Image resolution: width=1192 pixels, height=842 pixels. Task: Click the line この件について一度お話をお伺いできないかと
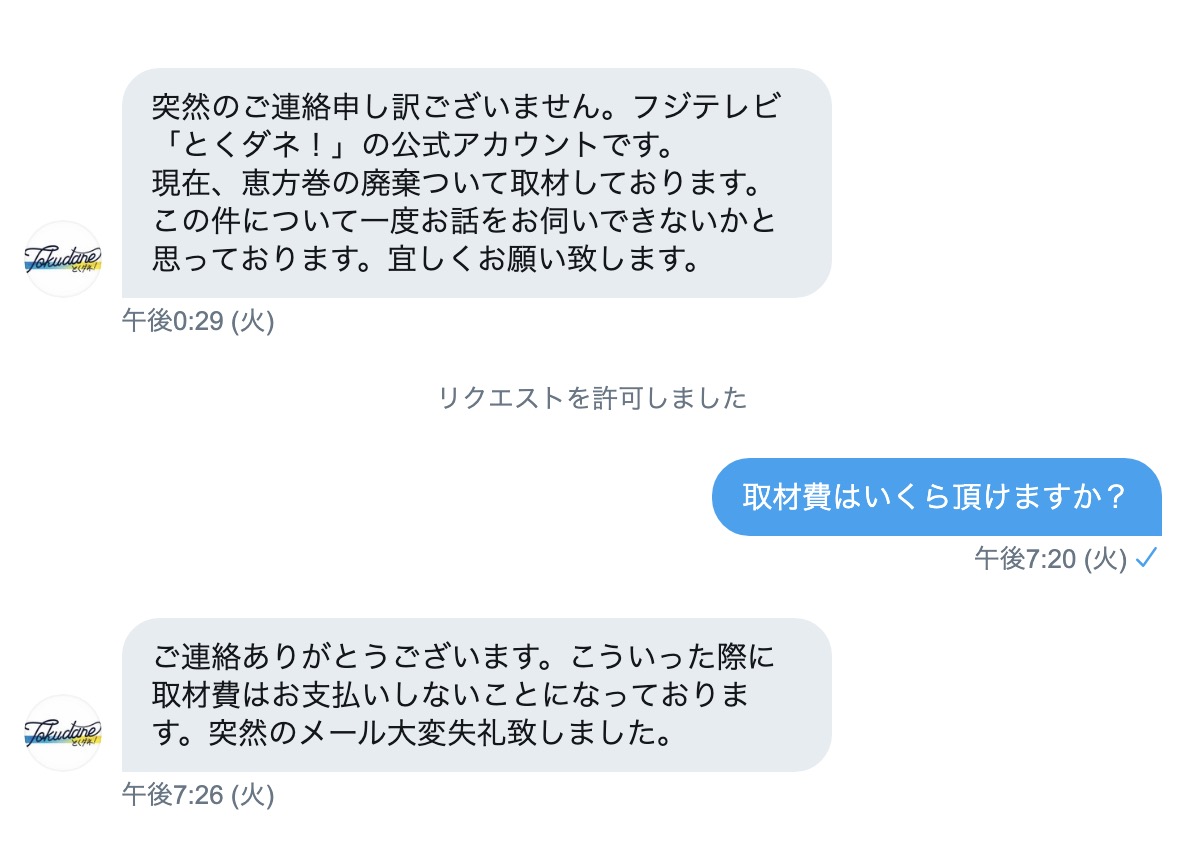click(x=464, y=221)
